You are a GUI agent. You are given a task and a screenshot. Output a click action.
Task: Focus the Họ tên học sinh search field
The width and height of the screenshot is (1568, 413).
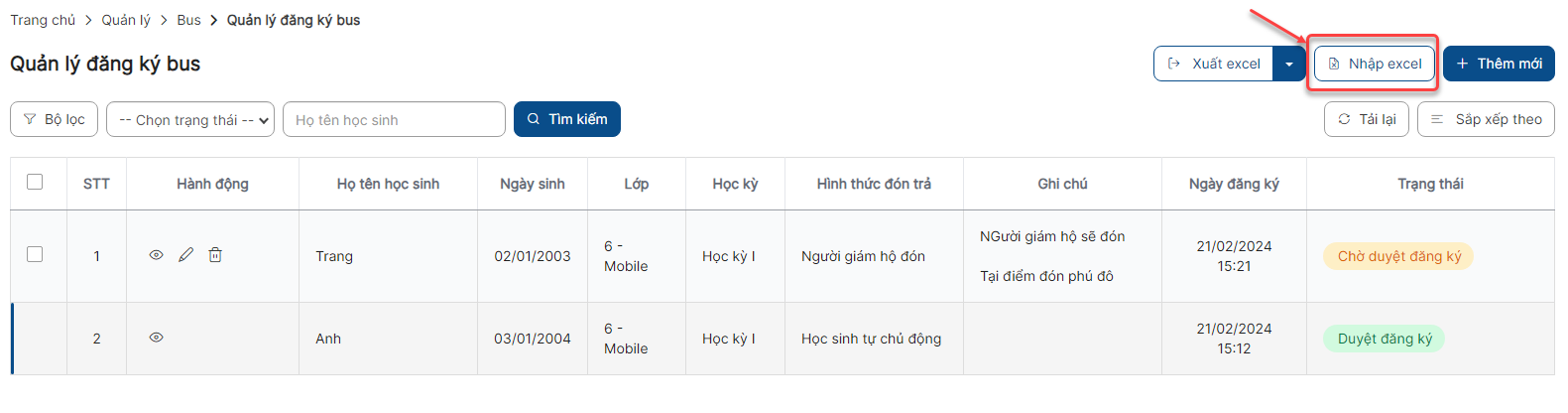pyautogui.click(x=394, y=120)
